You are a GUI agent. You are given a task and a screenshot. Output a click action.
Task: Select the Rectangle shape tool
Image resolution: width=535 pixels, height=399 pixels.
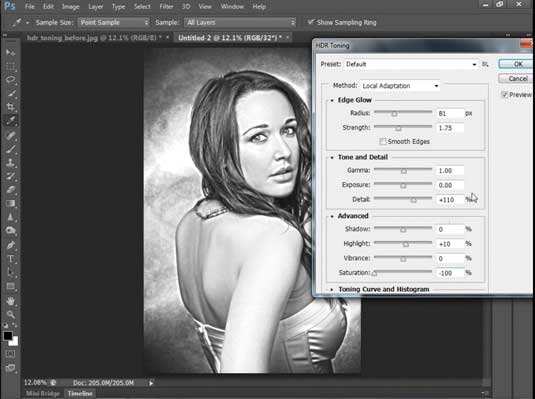pos(10,286)
